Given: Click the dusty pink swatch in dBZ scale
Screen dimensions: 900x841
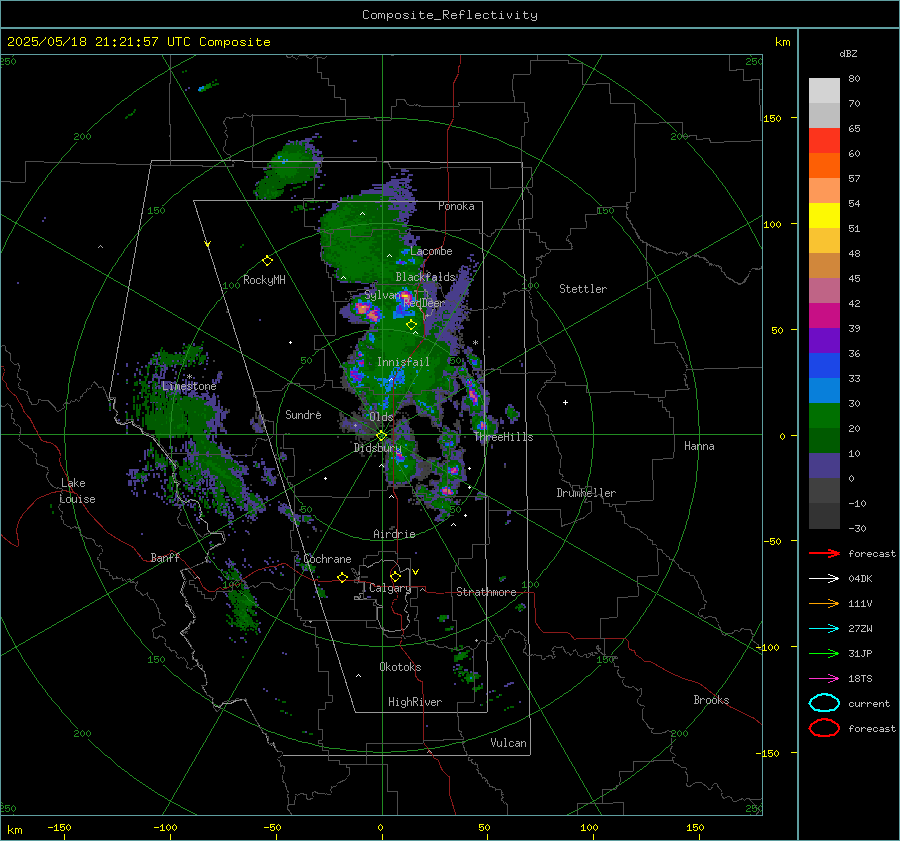Looking at the screenshot, I should (x=824, y=290).
